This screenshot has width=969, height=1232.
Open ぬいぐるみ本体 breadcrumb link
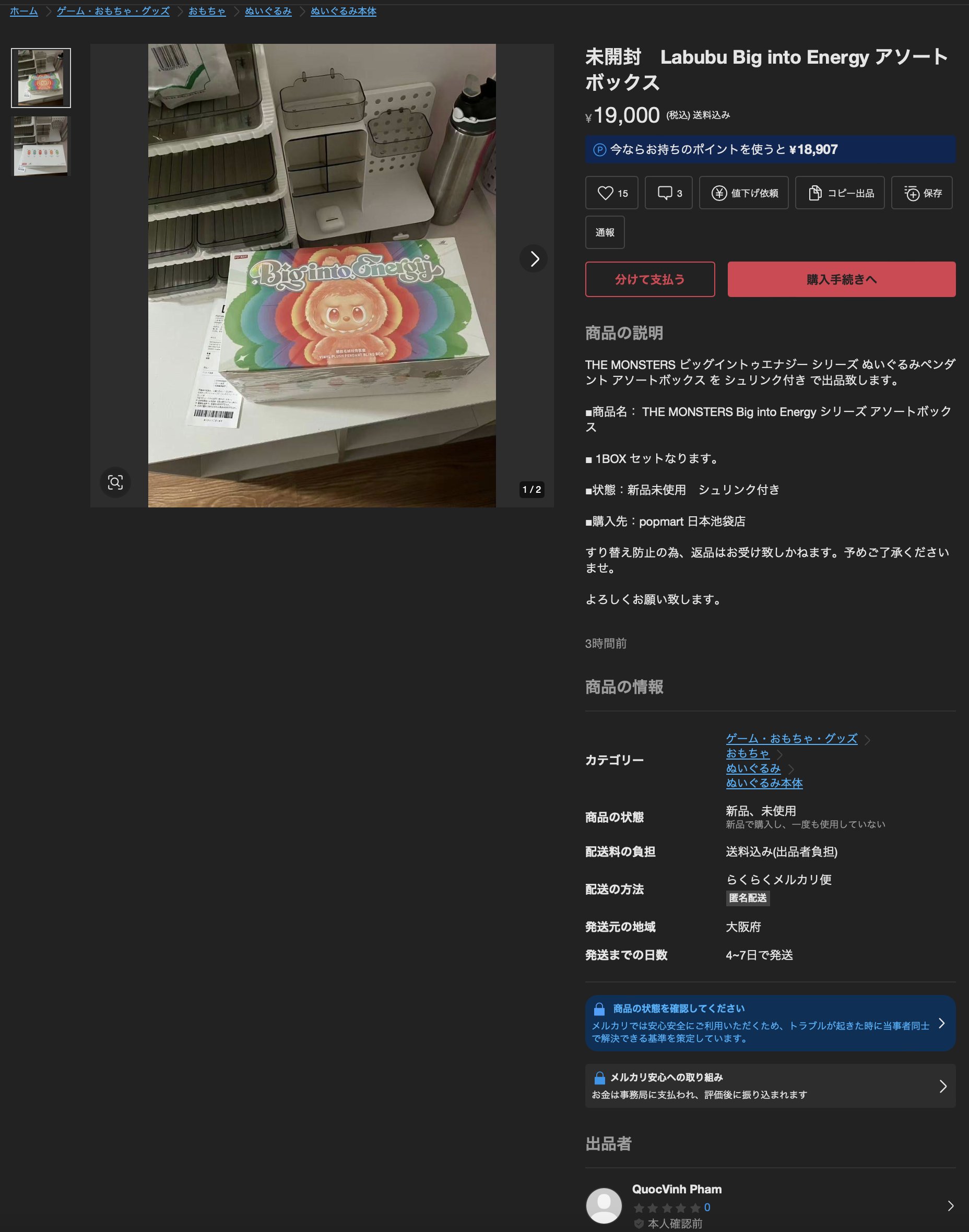343,11
